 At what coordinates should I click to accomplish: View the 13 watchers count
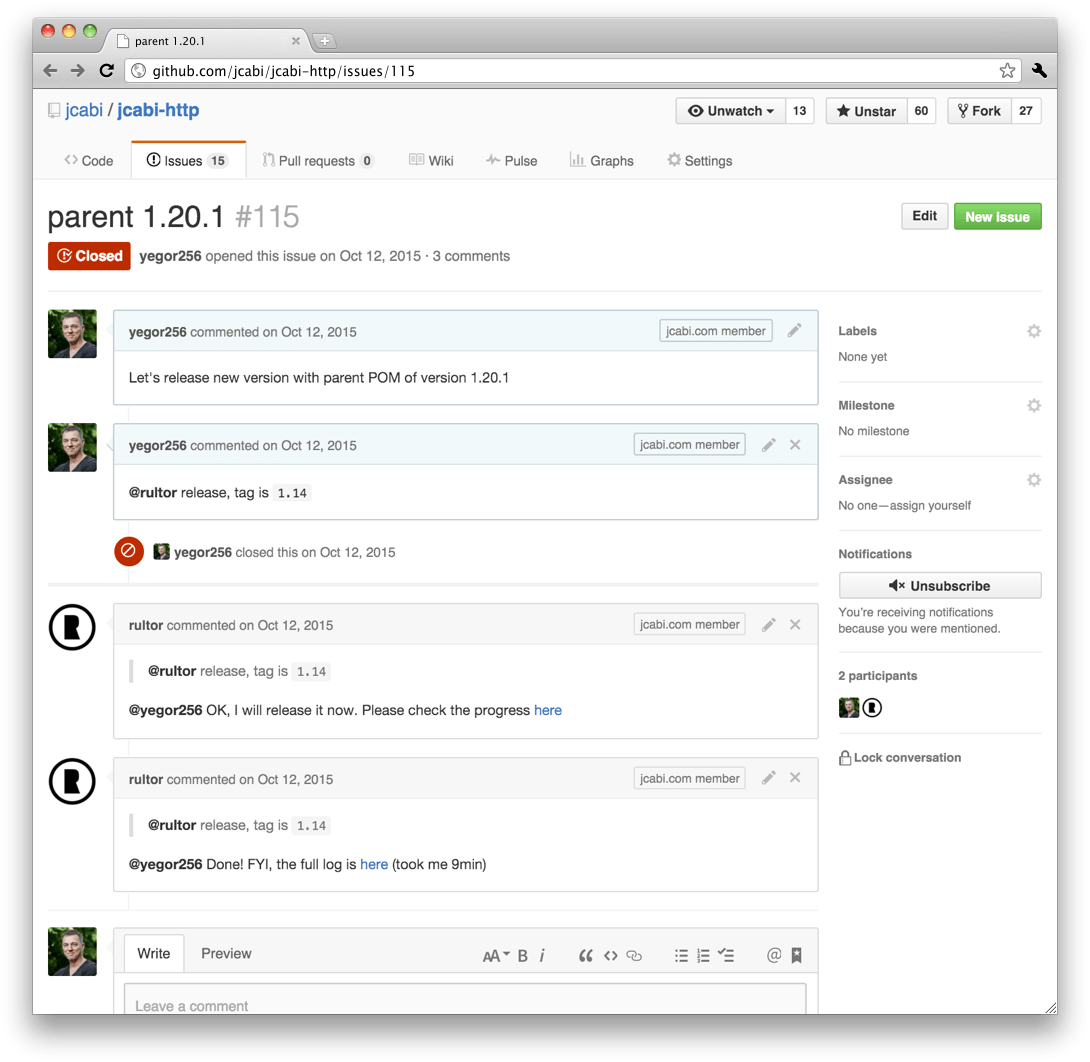click(x=799, y=111)
